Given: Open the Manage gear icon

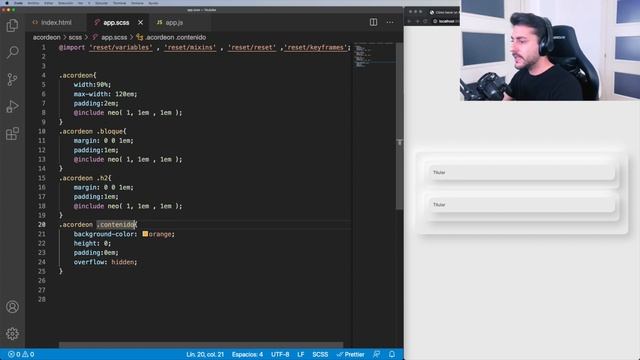Looking at the screenshot, I should [12, 334].
